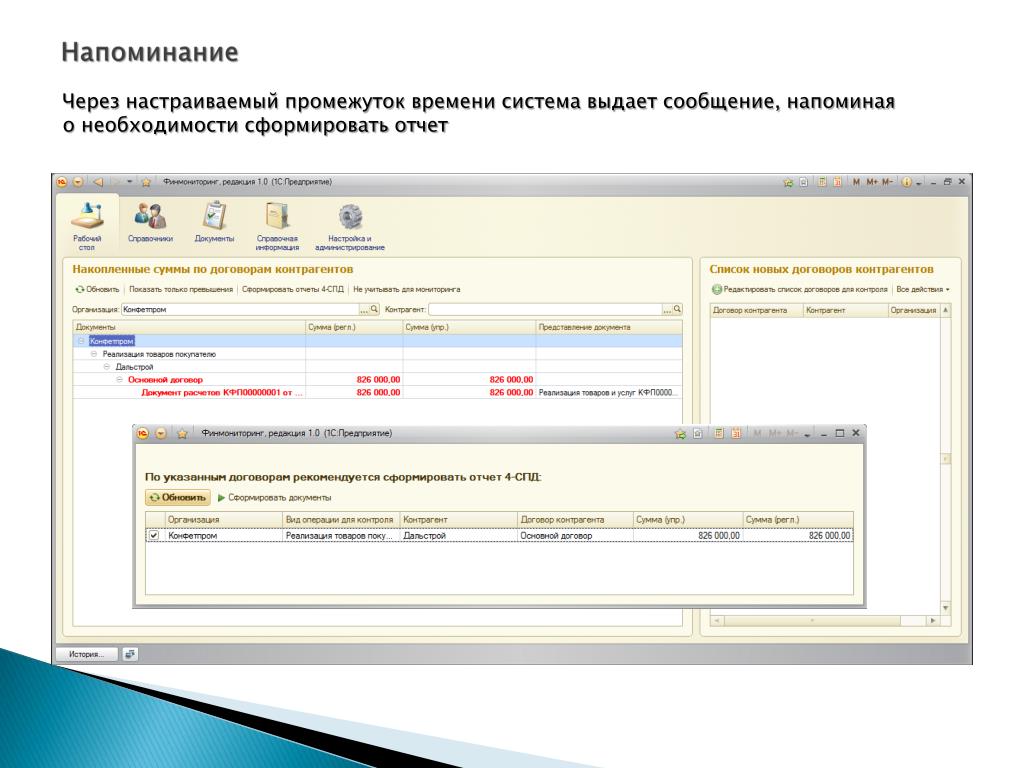Viewport: 1024px width, 768px height.
Task: Collapse Реализация товаров покупателю node
Action: (94, 354)
